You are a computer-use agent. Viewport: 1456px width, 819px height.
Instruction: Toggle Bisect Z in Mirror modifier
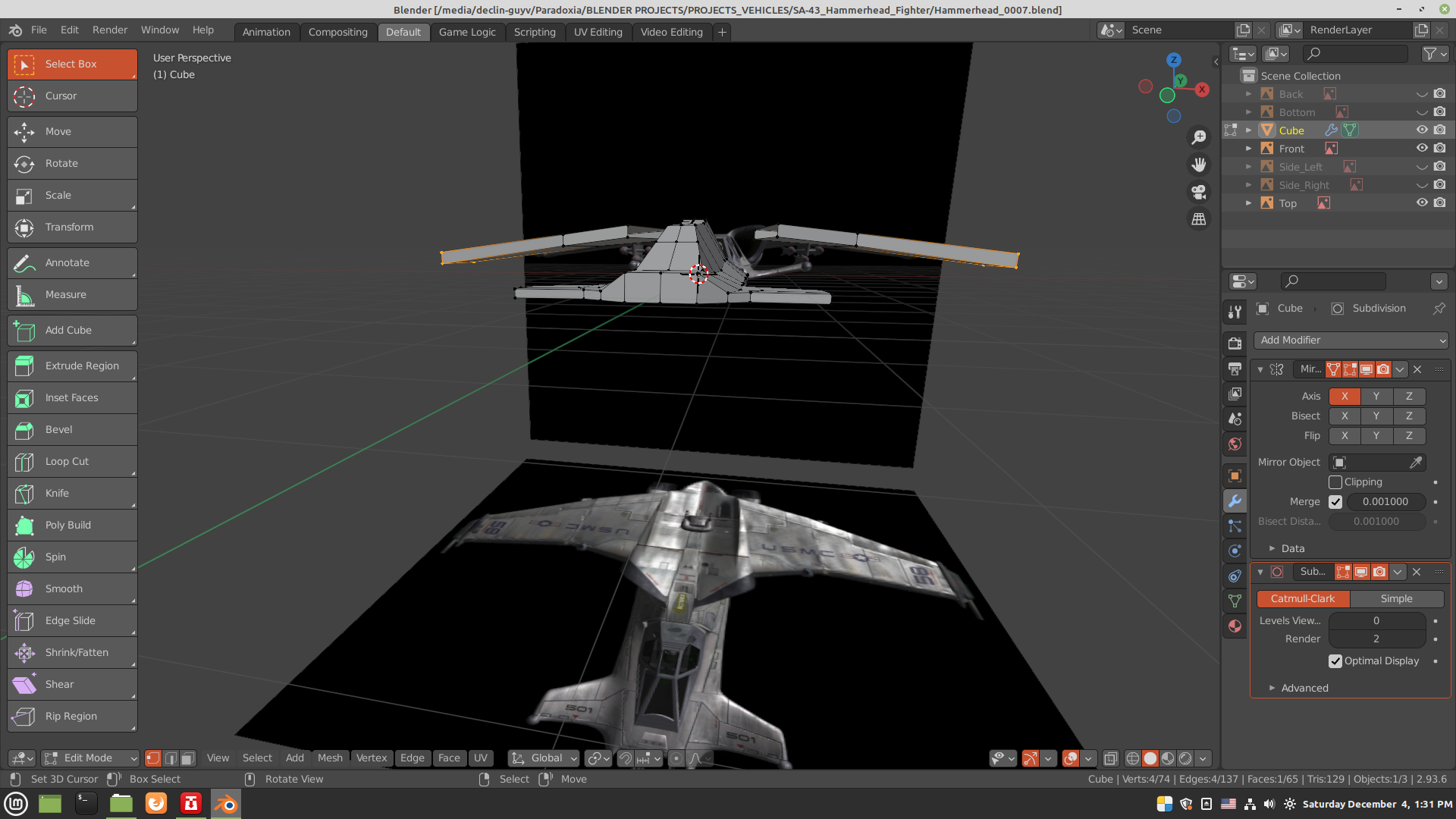pos(1409,416)
